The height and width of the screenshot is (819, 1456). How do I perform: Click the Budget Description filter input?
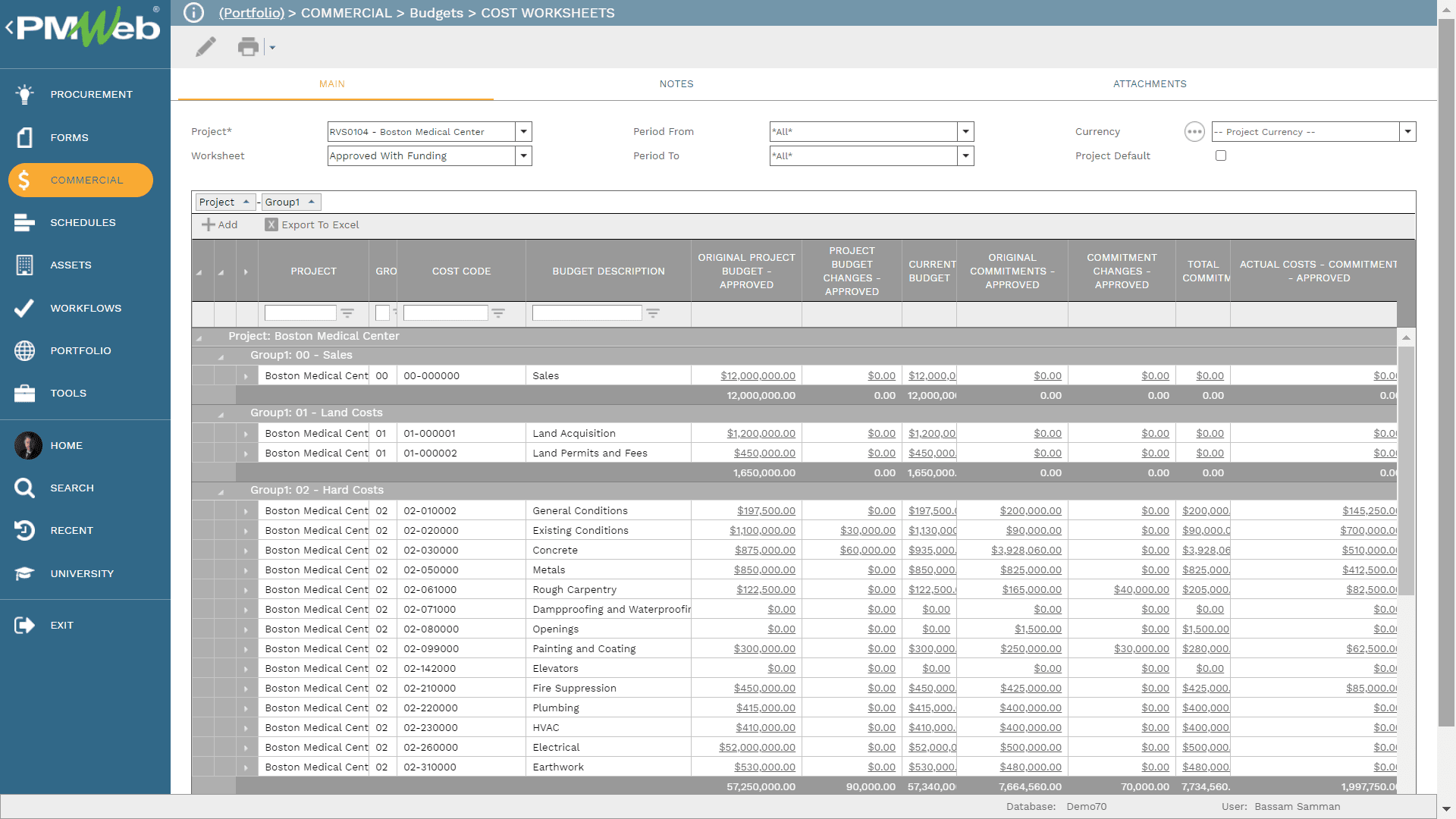[x=587, y=312]
